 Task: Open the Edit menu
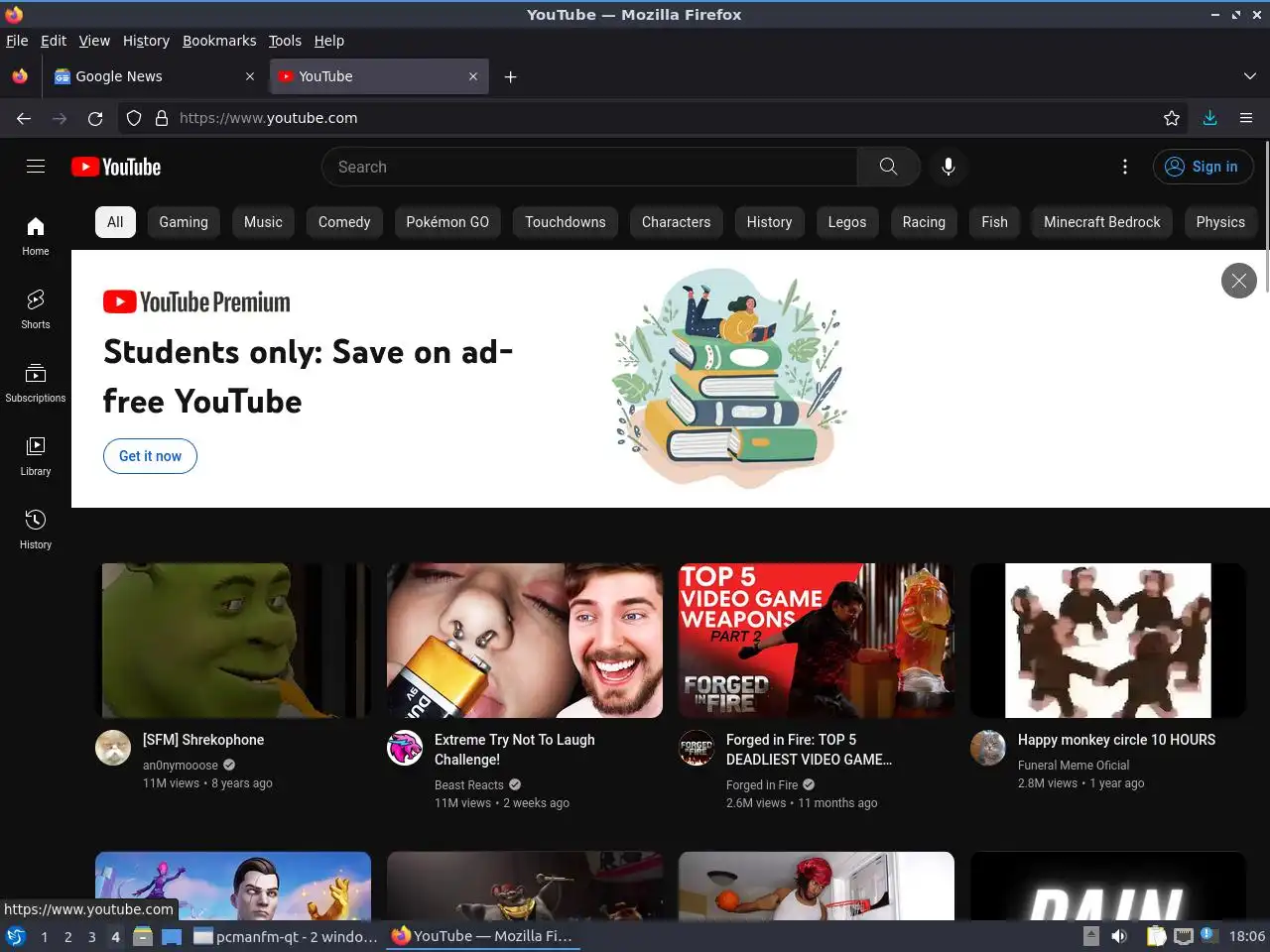tap(54, 41)
